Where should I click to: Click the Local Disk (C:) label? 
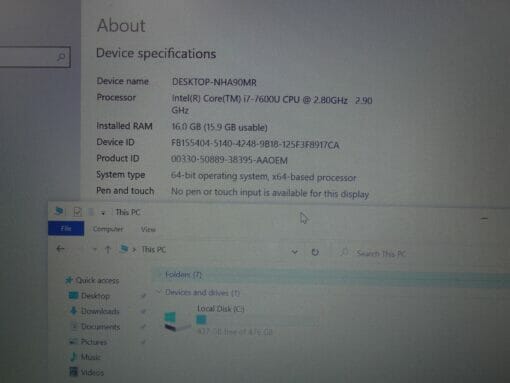click(x=221, y=309)
